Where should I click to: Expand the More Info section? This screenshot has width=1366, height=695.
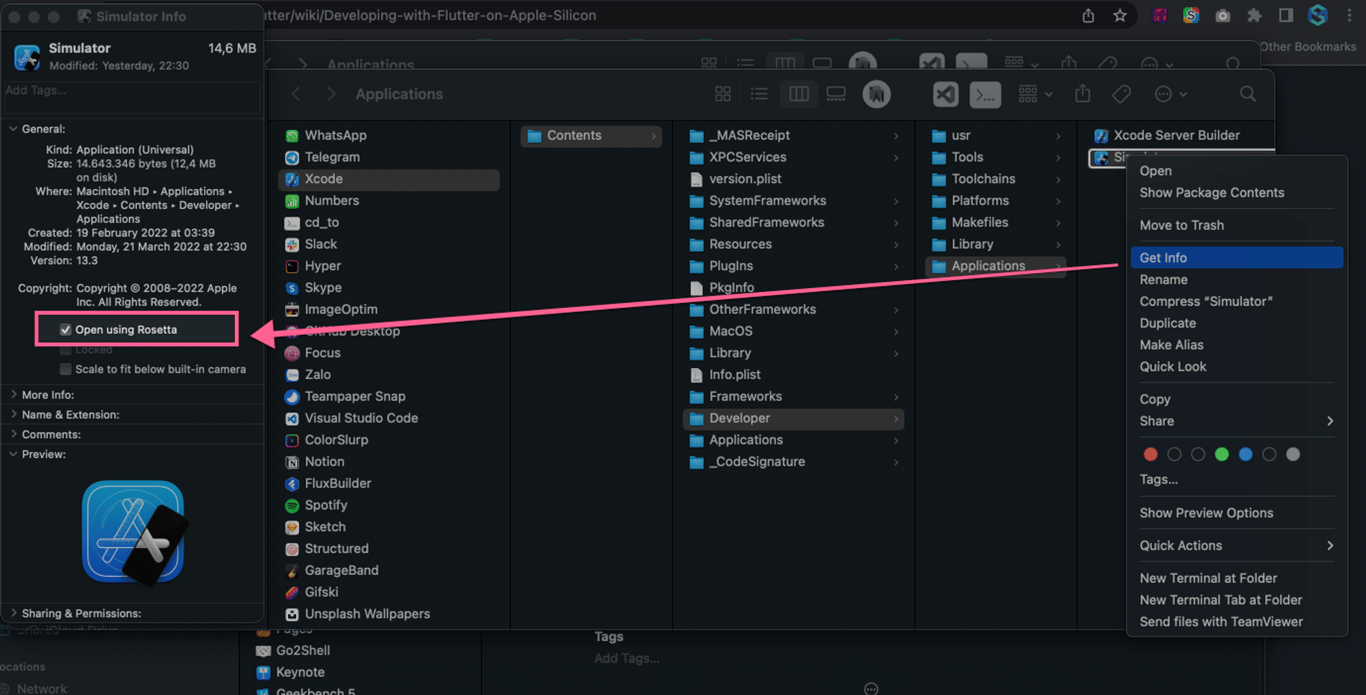click(x=13, y=395)
